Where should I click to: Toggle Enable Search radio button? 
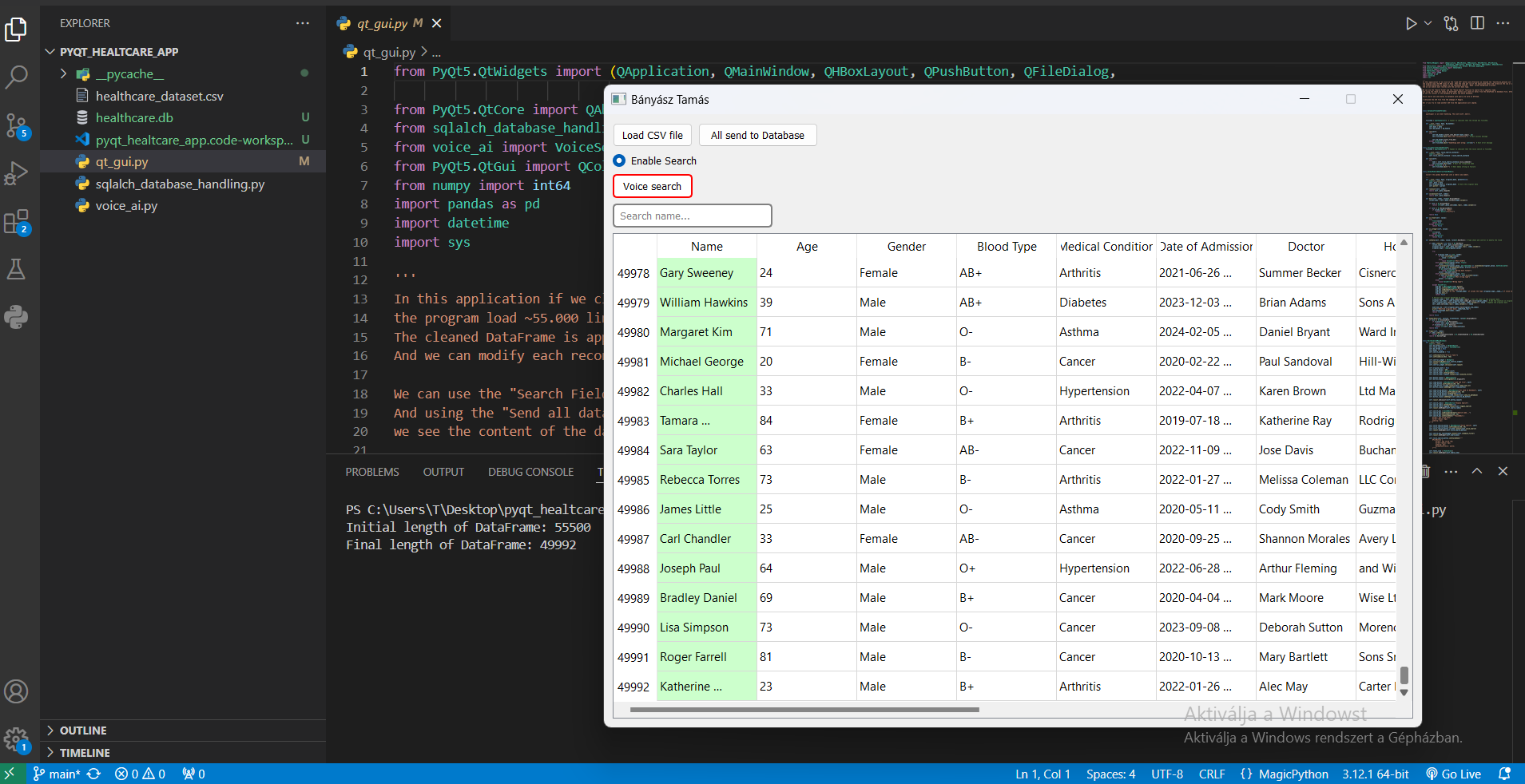click(x=619, y=160)
